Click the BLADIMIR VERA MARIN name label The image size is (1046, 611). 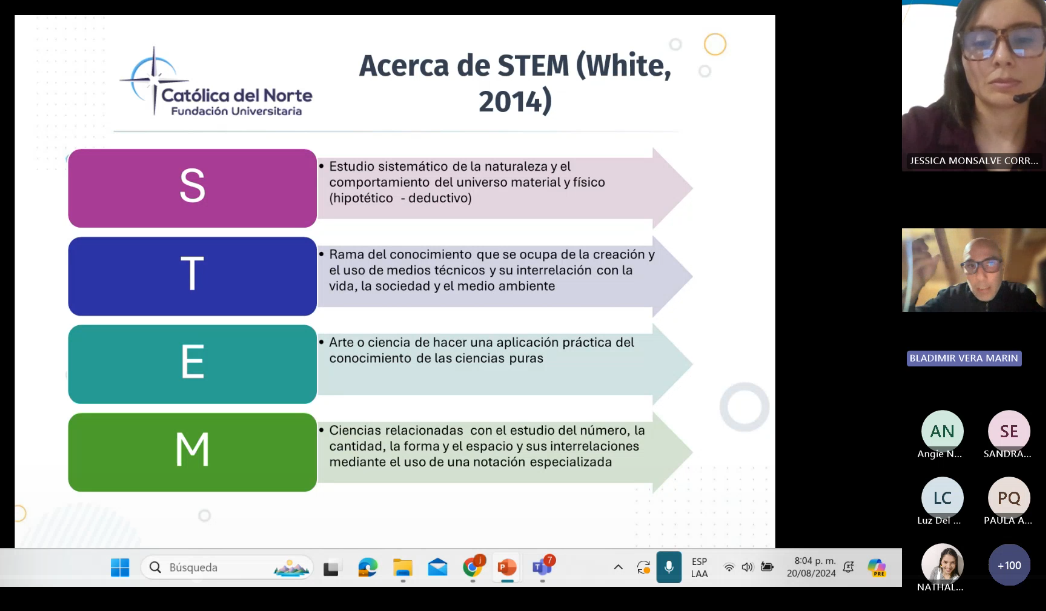tap(964, 358)
